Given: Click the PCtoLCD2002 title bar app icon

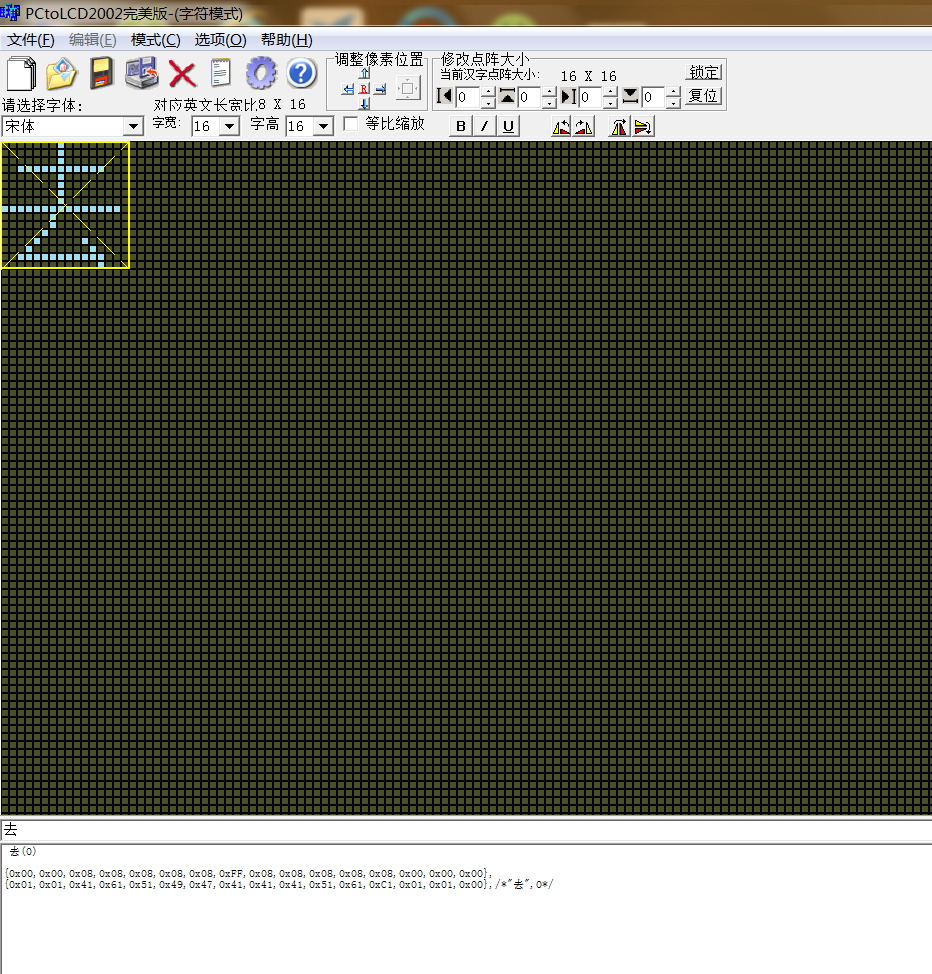Looking at the screenshot, I should (10, 12).
